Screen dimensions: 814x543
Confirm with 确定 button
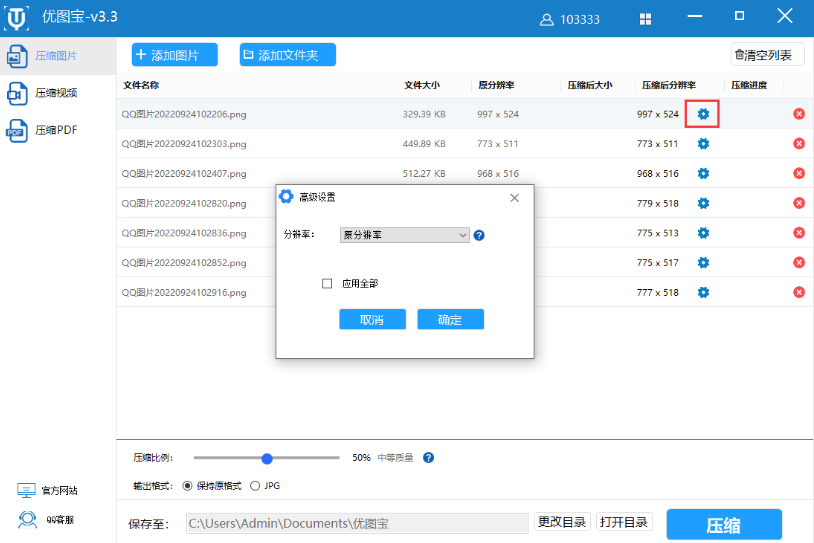(450, 319)
